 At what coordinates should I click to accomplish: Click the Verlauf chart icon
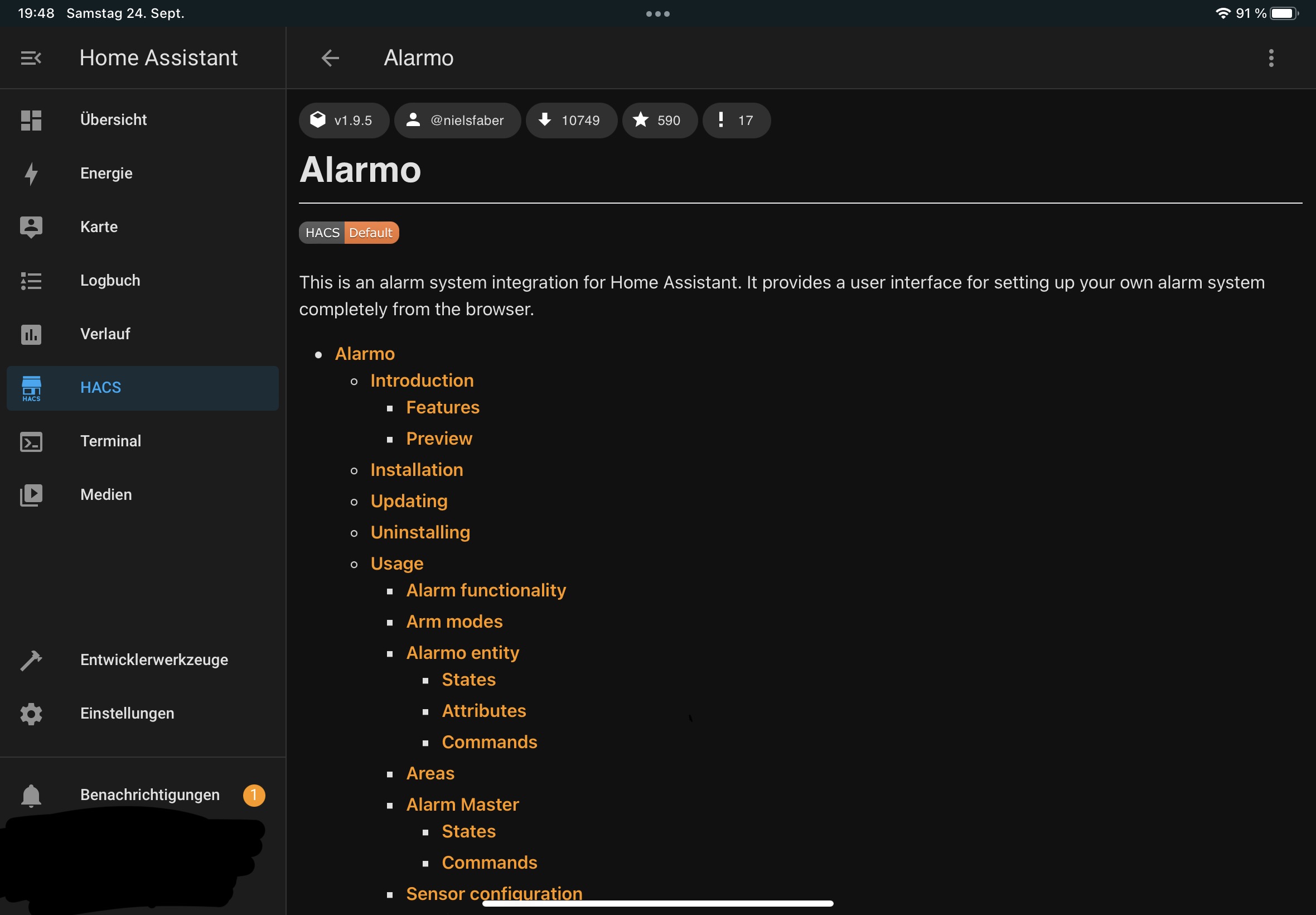(31, 334)
